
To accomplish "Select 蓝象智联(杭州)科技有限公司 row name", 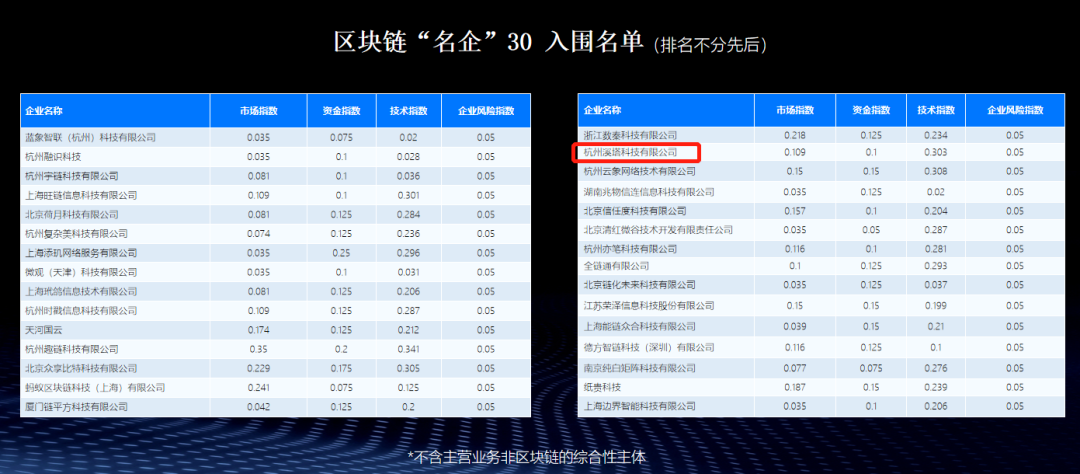I will 90,137.
